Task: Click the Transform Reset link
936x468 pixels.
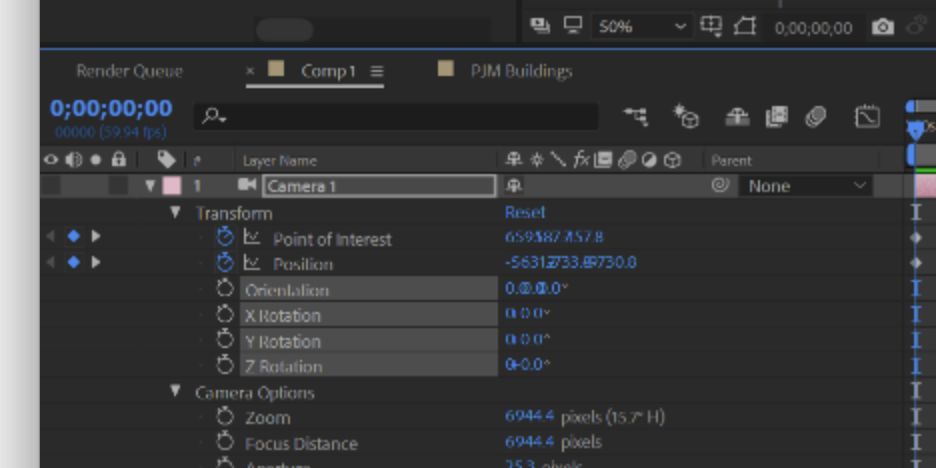Action: tap(525, 213)
